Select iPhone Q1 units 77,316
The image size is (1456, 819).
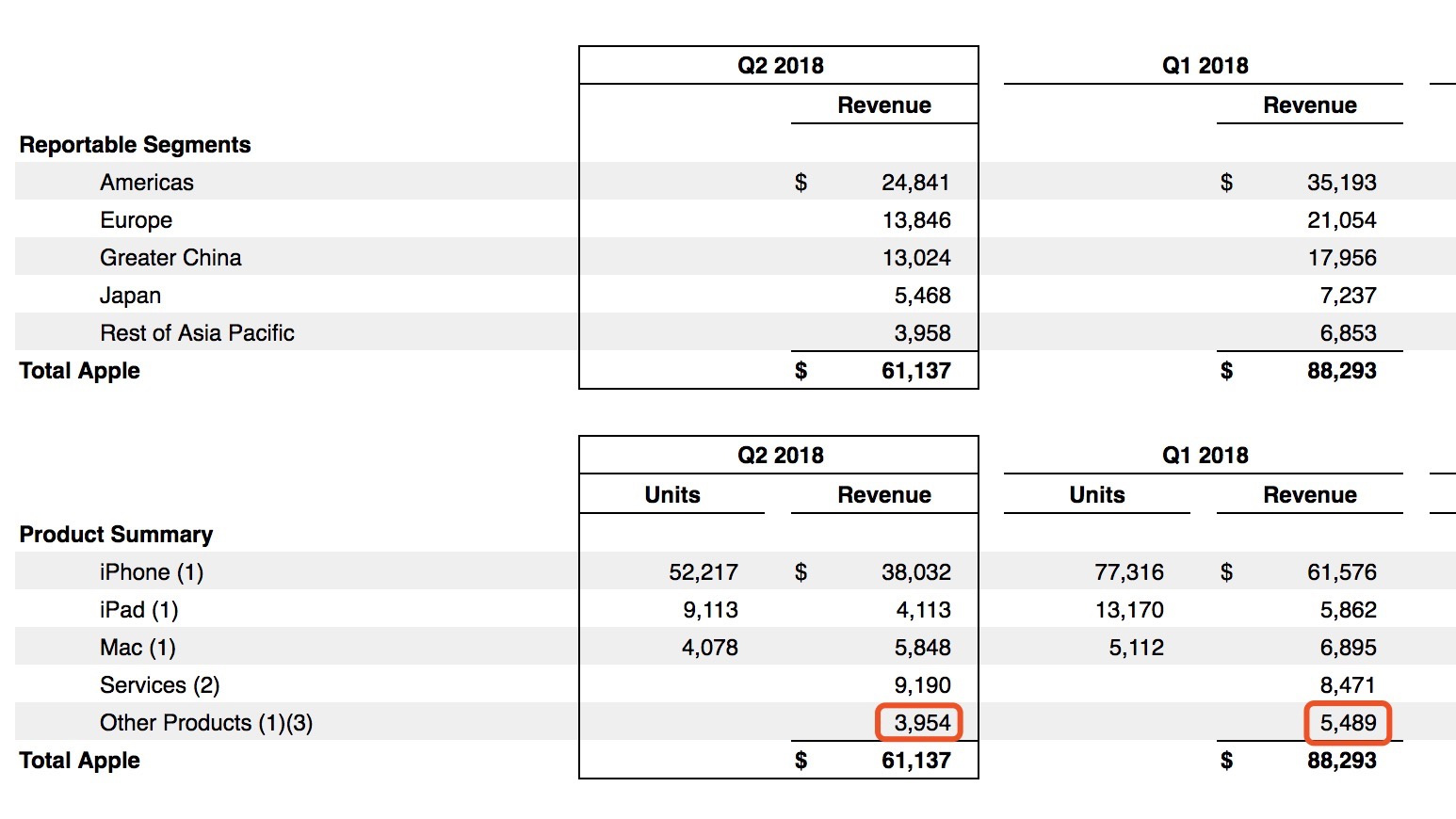(x=1129, y=572)
